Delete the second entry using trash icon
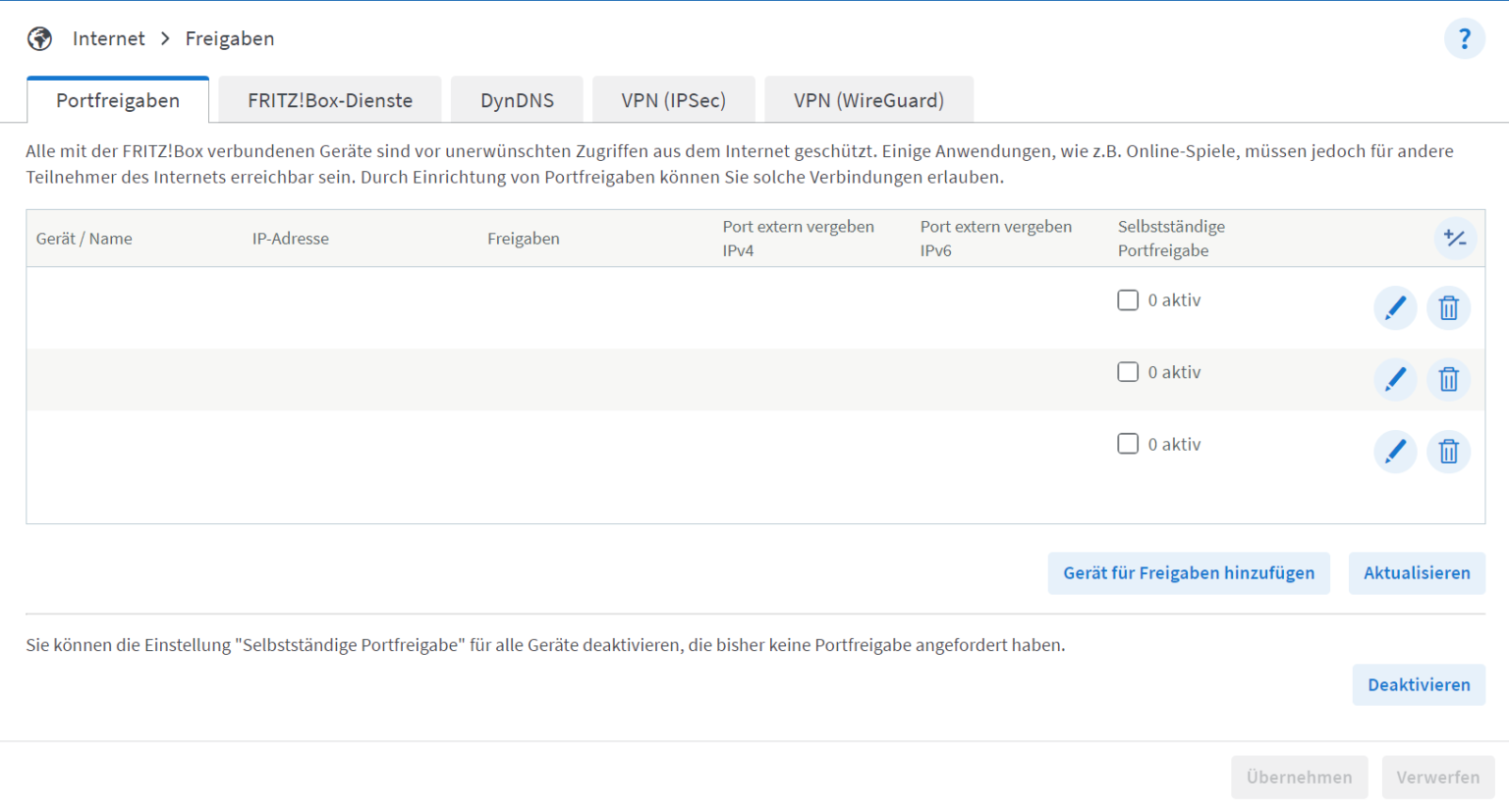The width and height of the screenshot is (1509, 812). coord(1448,379)
